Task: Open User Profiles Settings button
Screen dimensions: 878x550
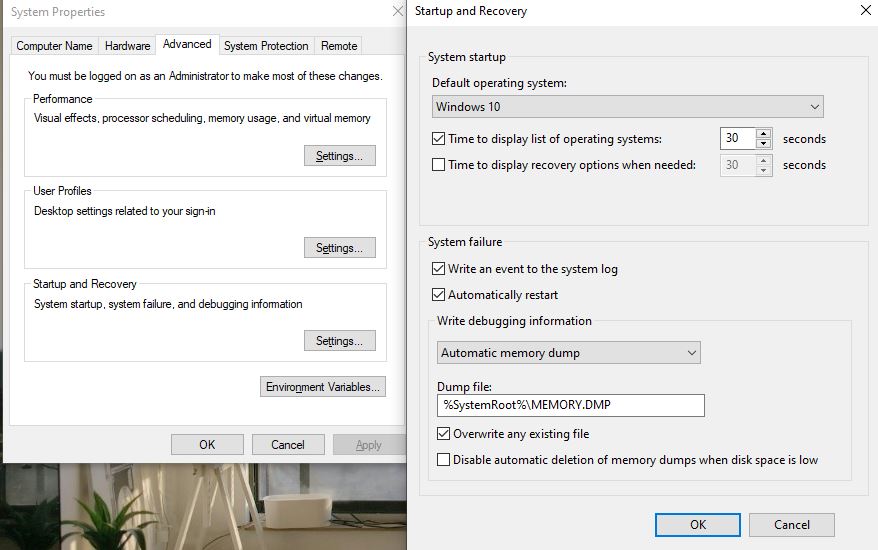Action: coord(340,248)
